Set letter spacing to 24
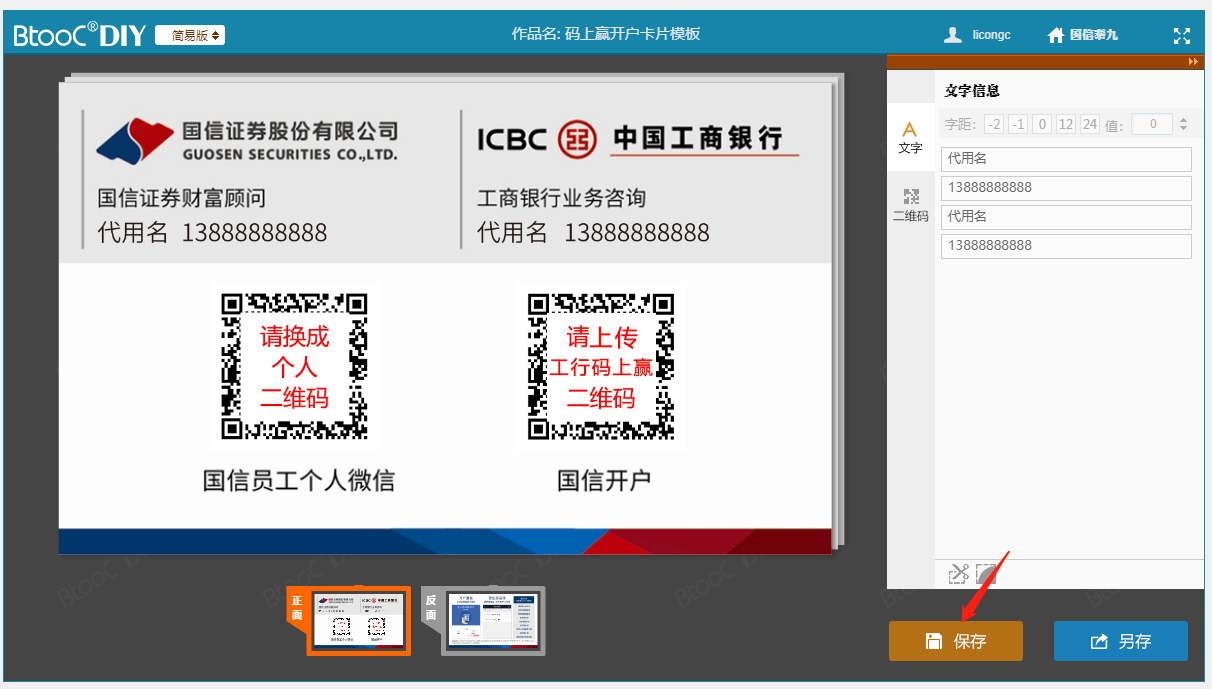This screenshot has width=1212, height=689. [1090, 124]
